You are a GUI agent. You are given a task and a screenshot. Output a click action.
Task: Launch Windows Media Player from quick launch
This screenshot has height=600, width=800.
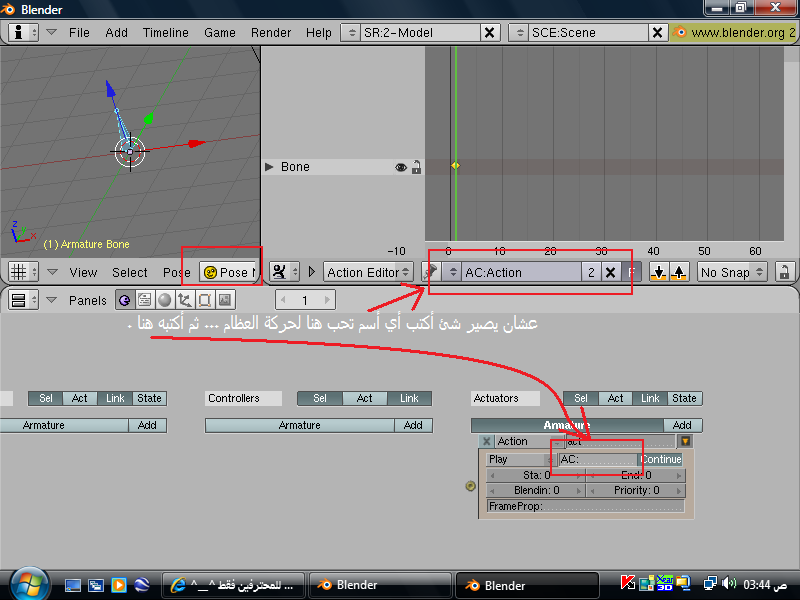[118, 585]
